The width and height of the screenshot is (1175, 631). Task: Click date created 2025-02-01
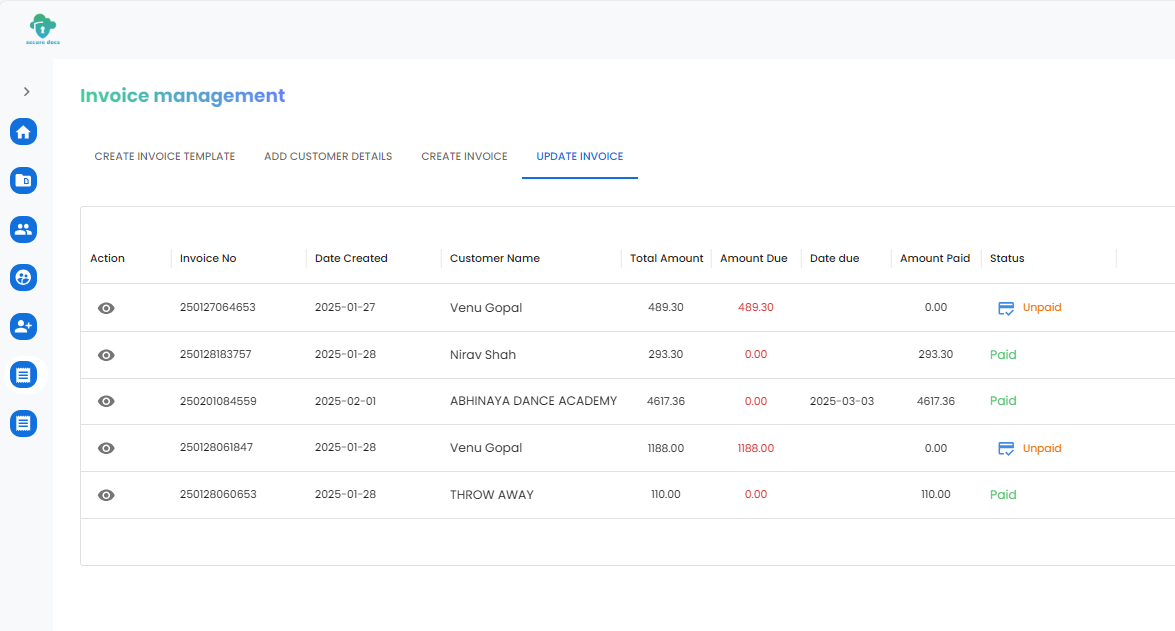point(345,402)
